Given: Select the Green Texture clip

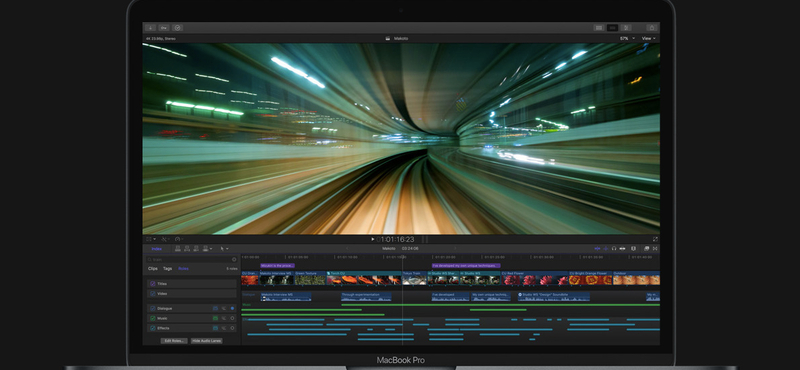Looking at the screenshot, I should point(310,278).
